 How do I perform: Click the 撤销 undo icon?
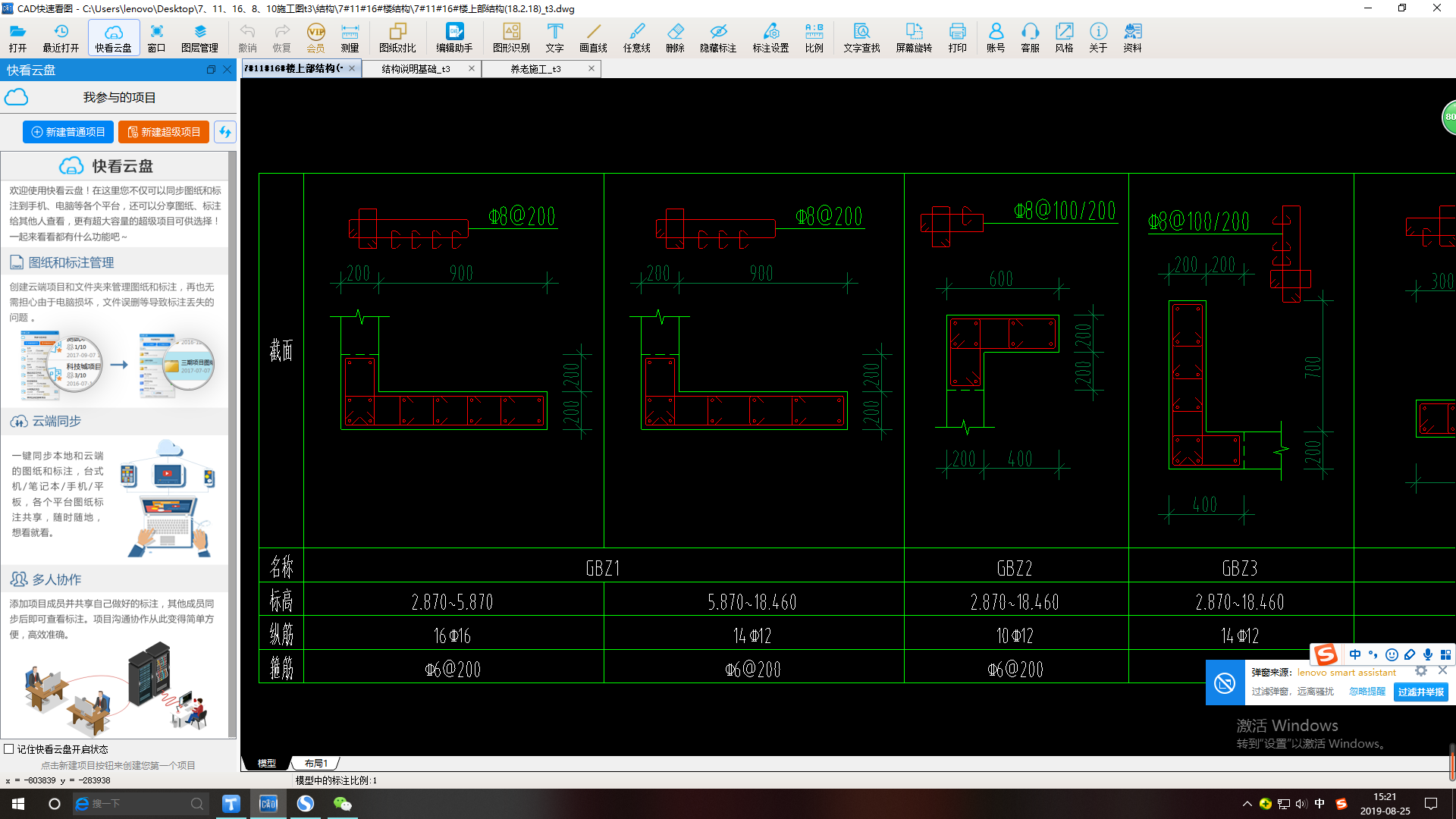[x=247, y=37]
